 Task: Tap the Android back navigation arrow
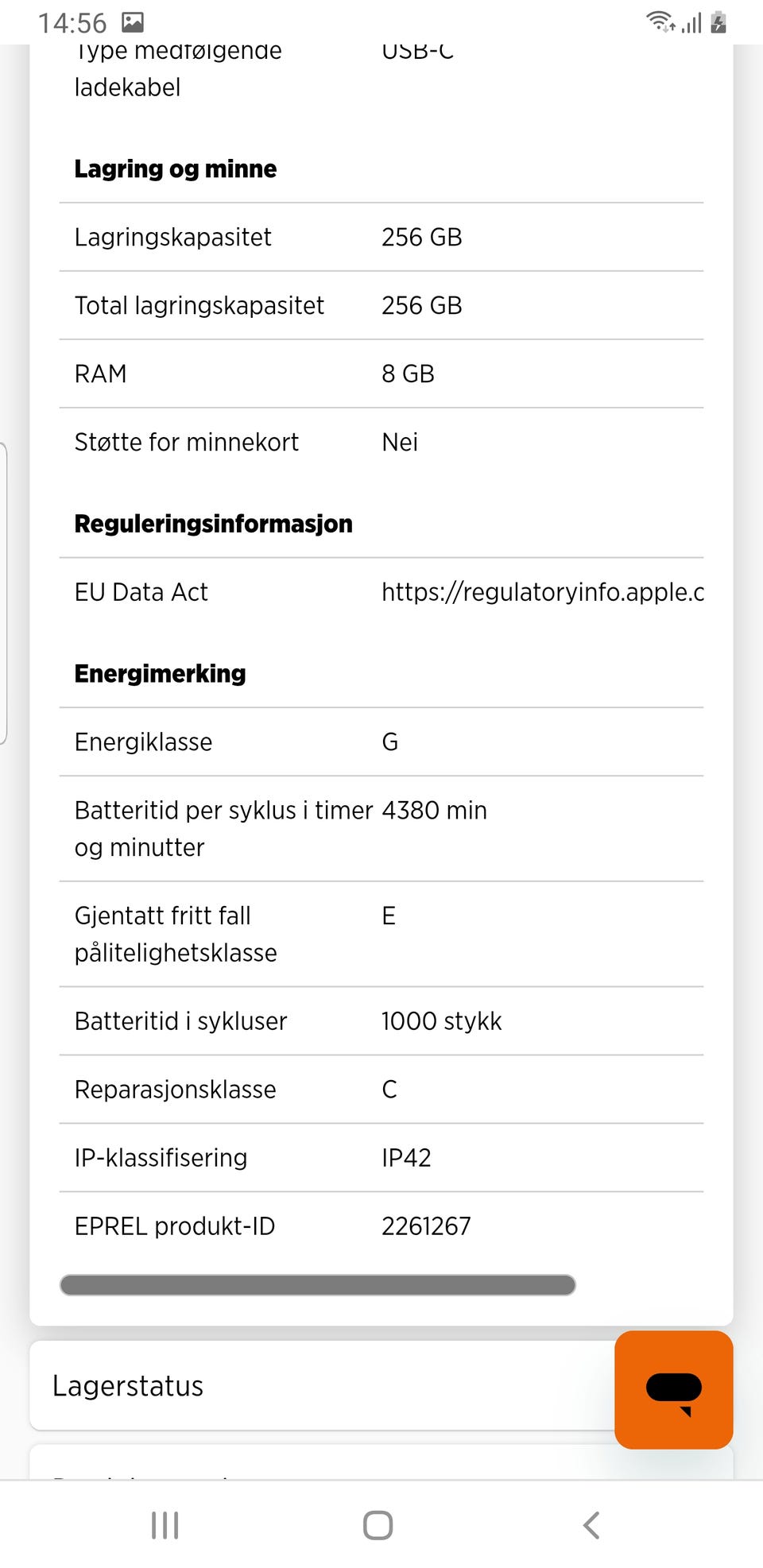point(591,1525)
